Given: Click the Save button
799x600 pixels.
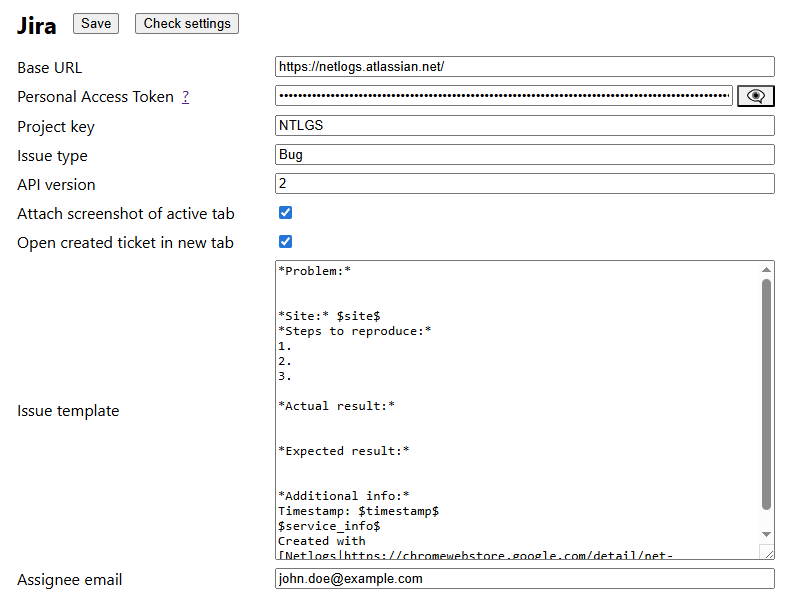Looking at the screenshot, I should pos(96,23).
